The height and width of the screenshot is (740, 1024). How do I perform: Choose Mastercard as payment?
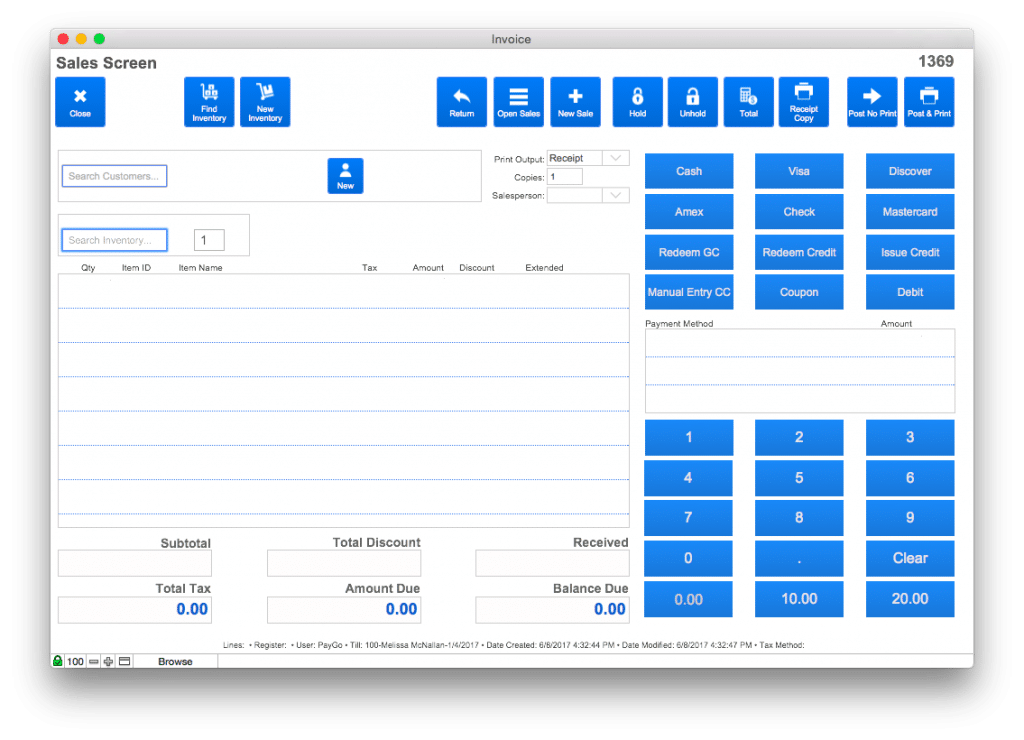pyautogui.click(x=909, y=212)
